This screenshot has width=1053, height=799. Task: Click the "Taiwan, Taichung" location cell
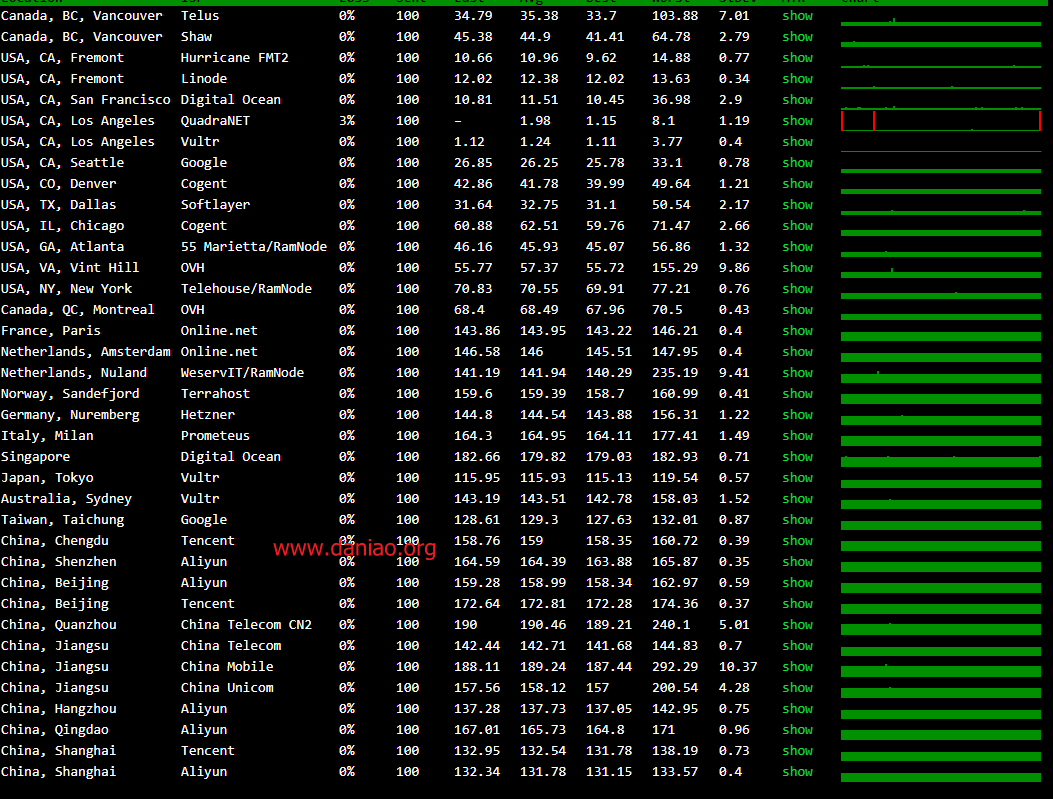tap(62, 519)
